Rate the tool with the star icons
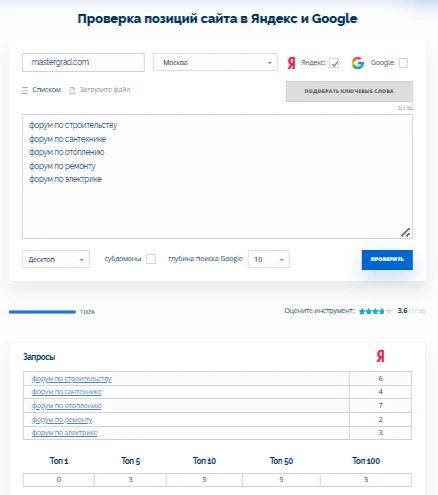This screenshot has height=495, width=438. [x=375, y=311]
